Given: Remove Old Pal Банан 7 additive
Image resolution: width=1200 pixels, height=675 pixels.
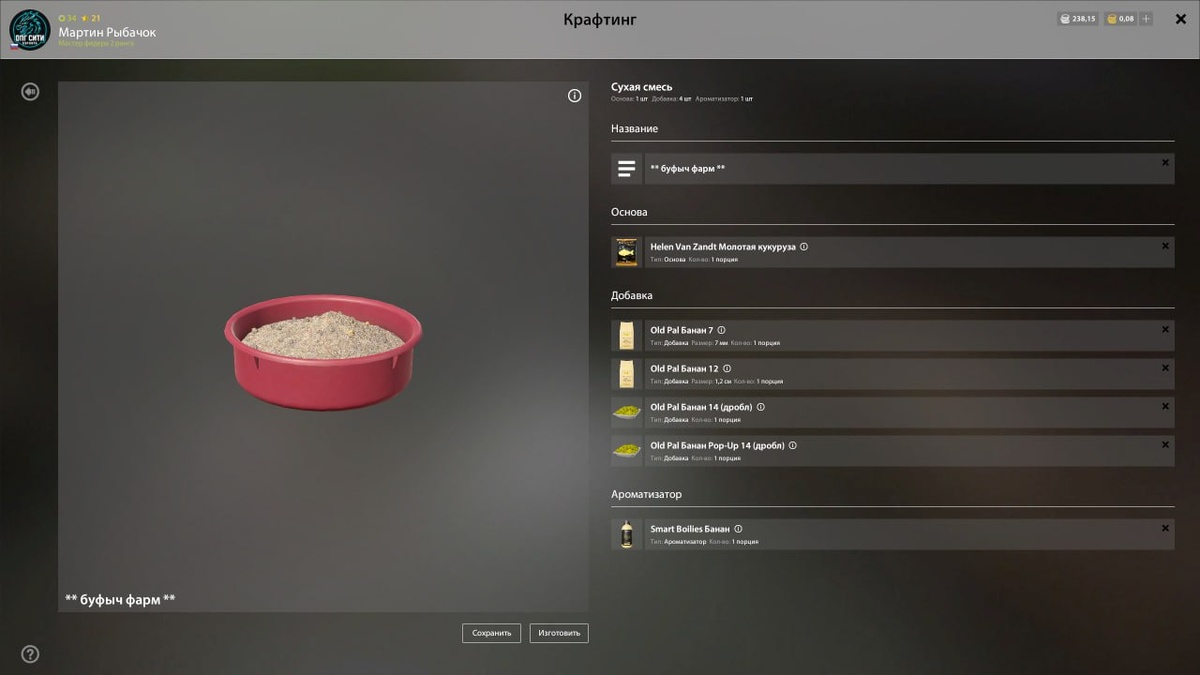Looking at the screenshot, I should point(1165,329).
